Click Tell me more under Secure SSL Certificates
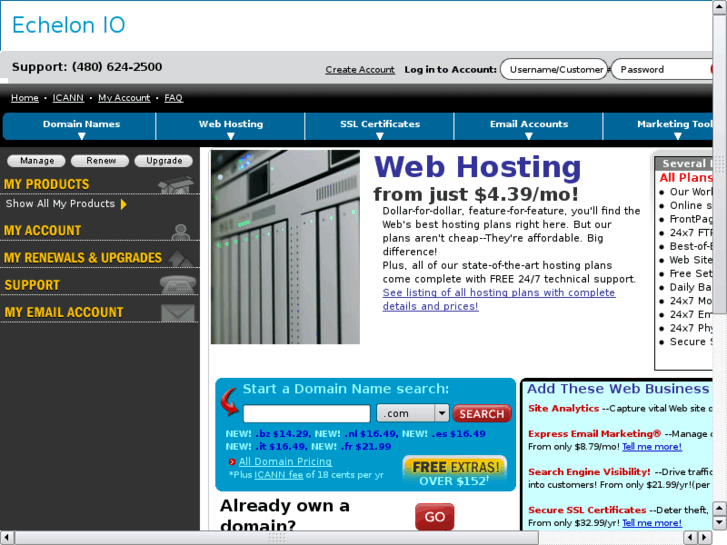This screenshot has width=727, height=545. tap(651, 523)
